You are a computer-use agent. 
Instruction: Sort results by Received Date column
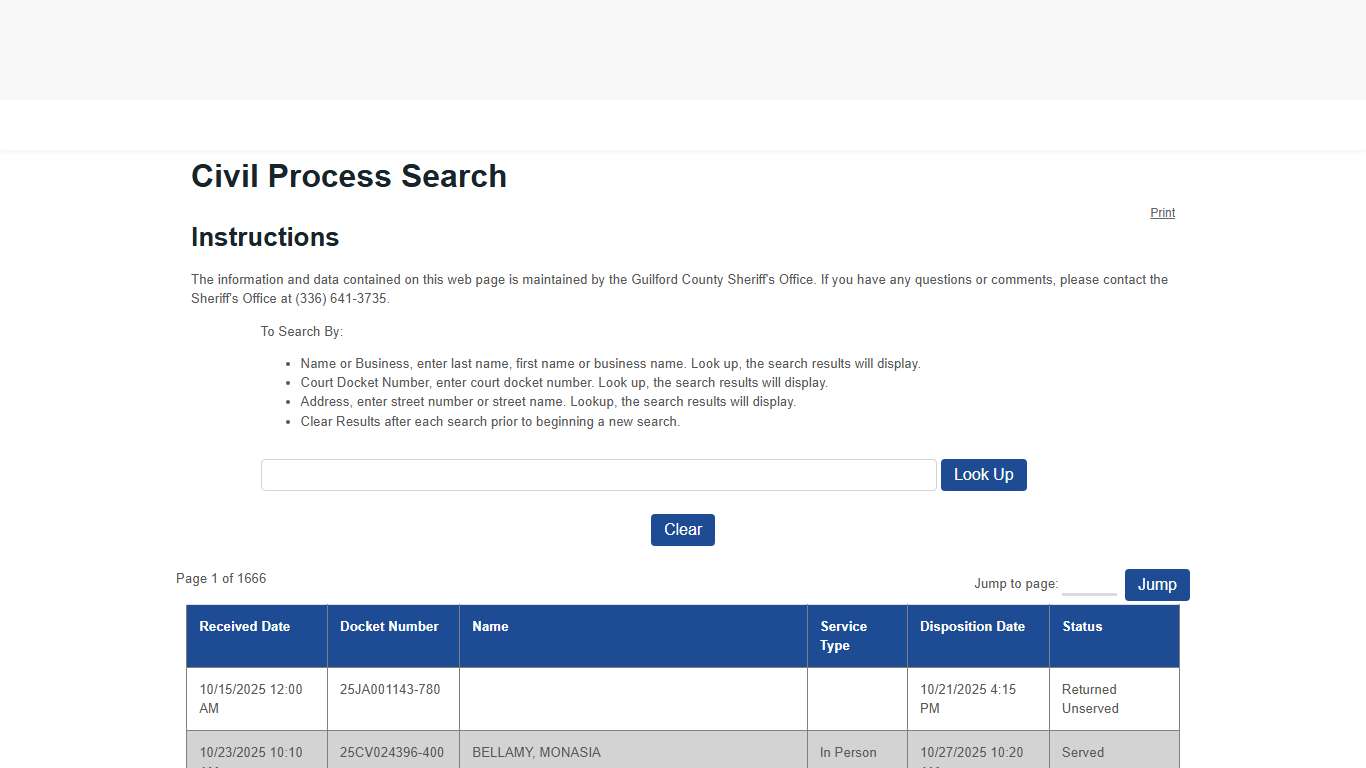point(244,626)
